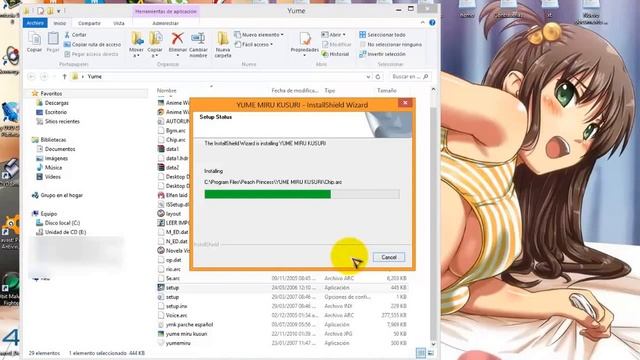Viewport: 640px width, 360px height.
Task: Click the installation progress bar
Action: pyautogui.click(x=302, y=194)
